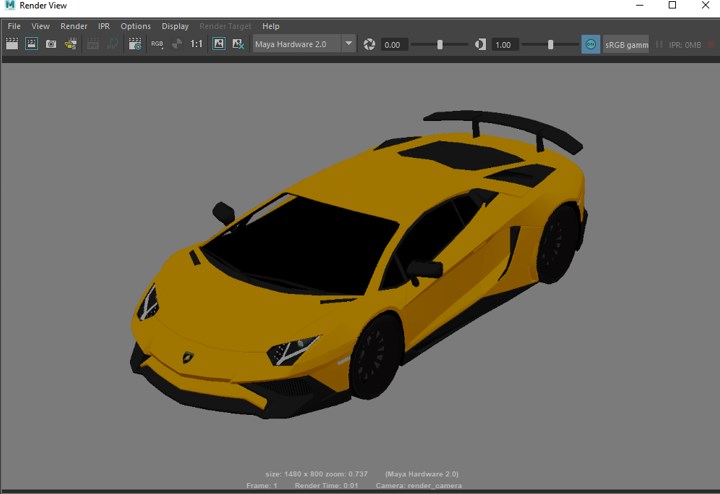Viewport: 720px width, 494px height.
Task: Click the gamma slider handle
Action: click(550, 45)
